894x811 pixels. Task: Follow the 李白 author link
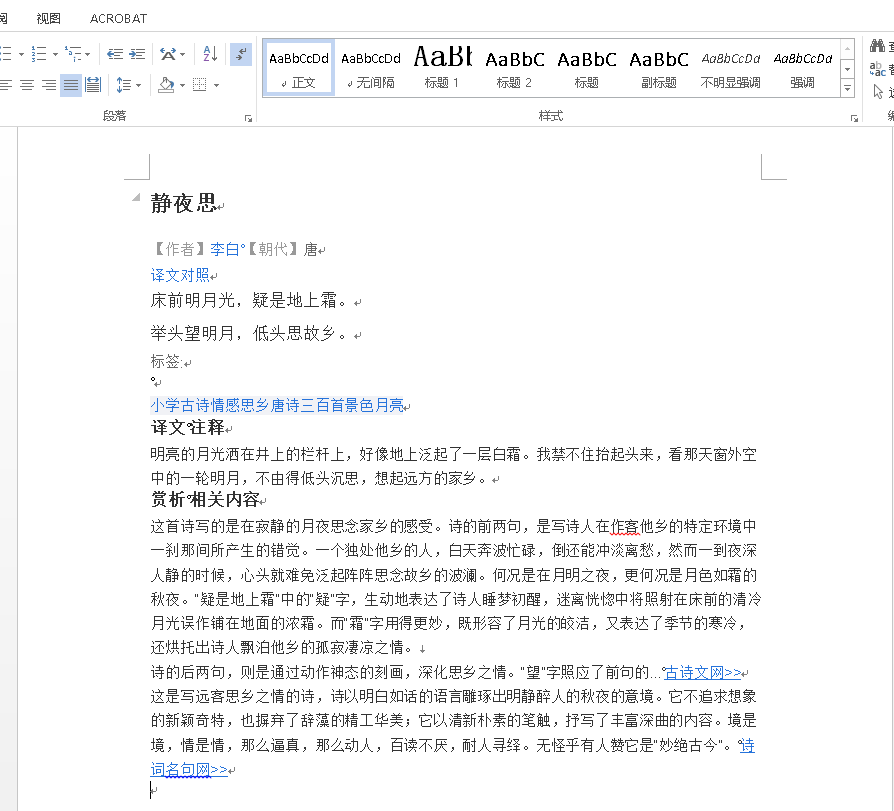(225, 249)
